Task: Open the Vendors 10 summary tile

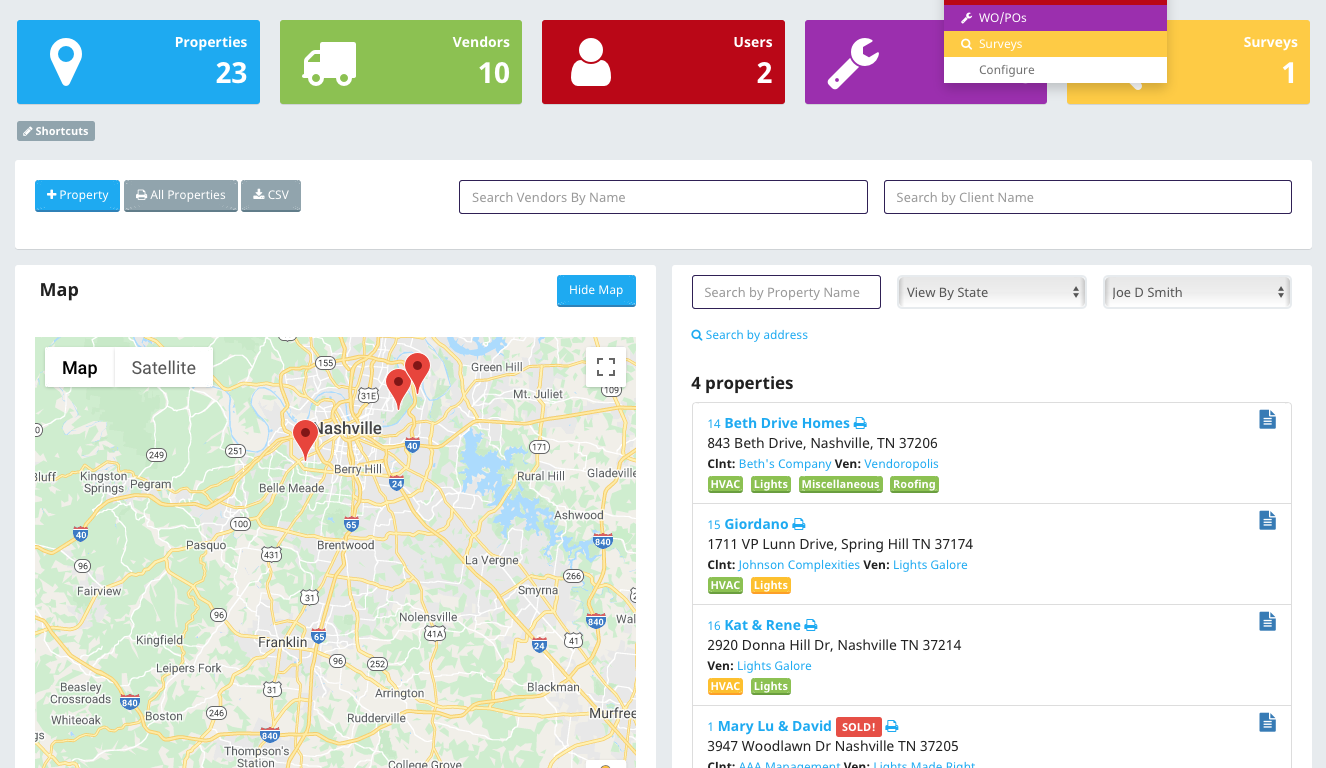Action: (401, 62)
